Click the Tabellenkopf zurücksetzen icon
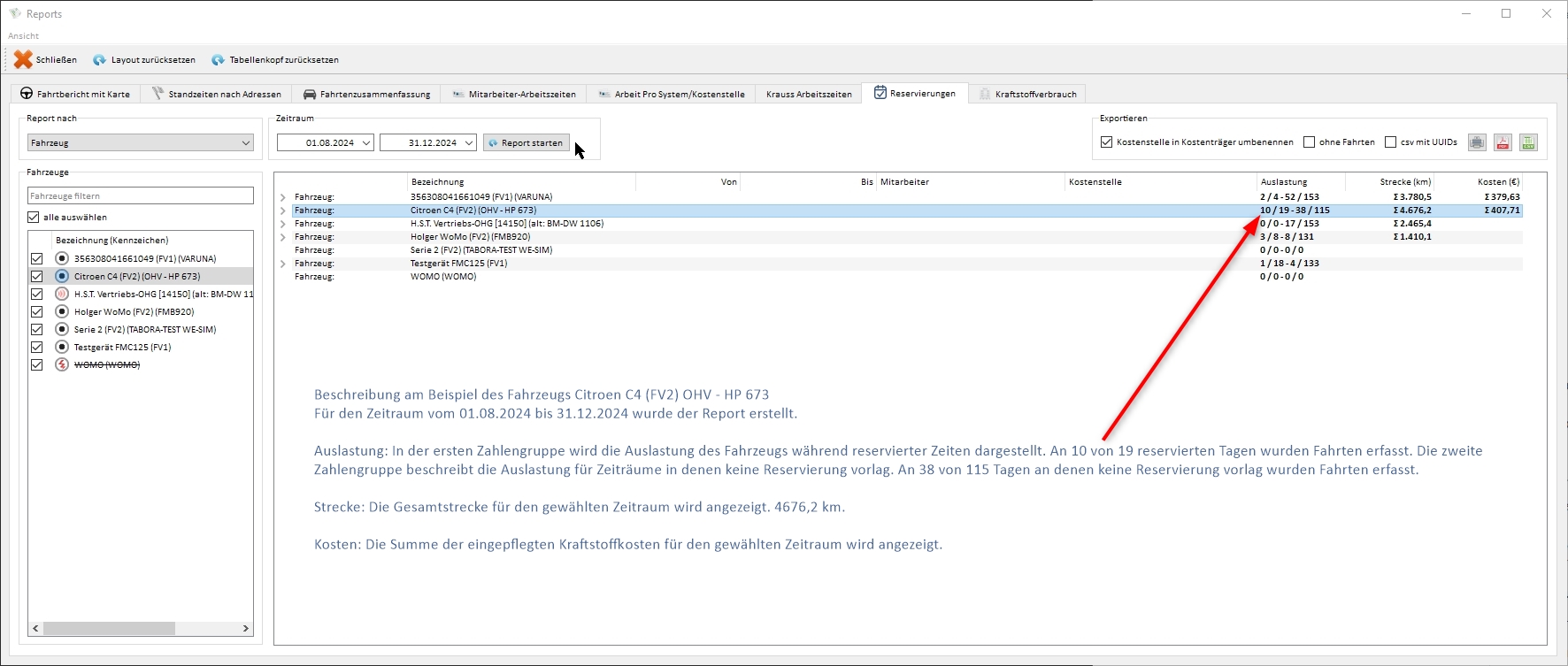1568x666 pixels. tap(218, 60)
